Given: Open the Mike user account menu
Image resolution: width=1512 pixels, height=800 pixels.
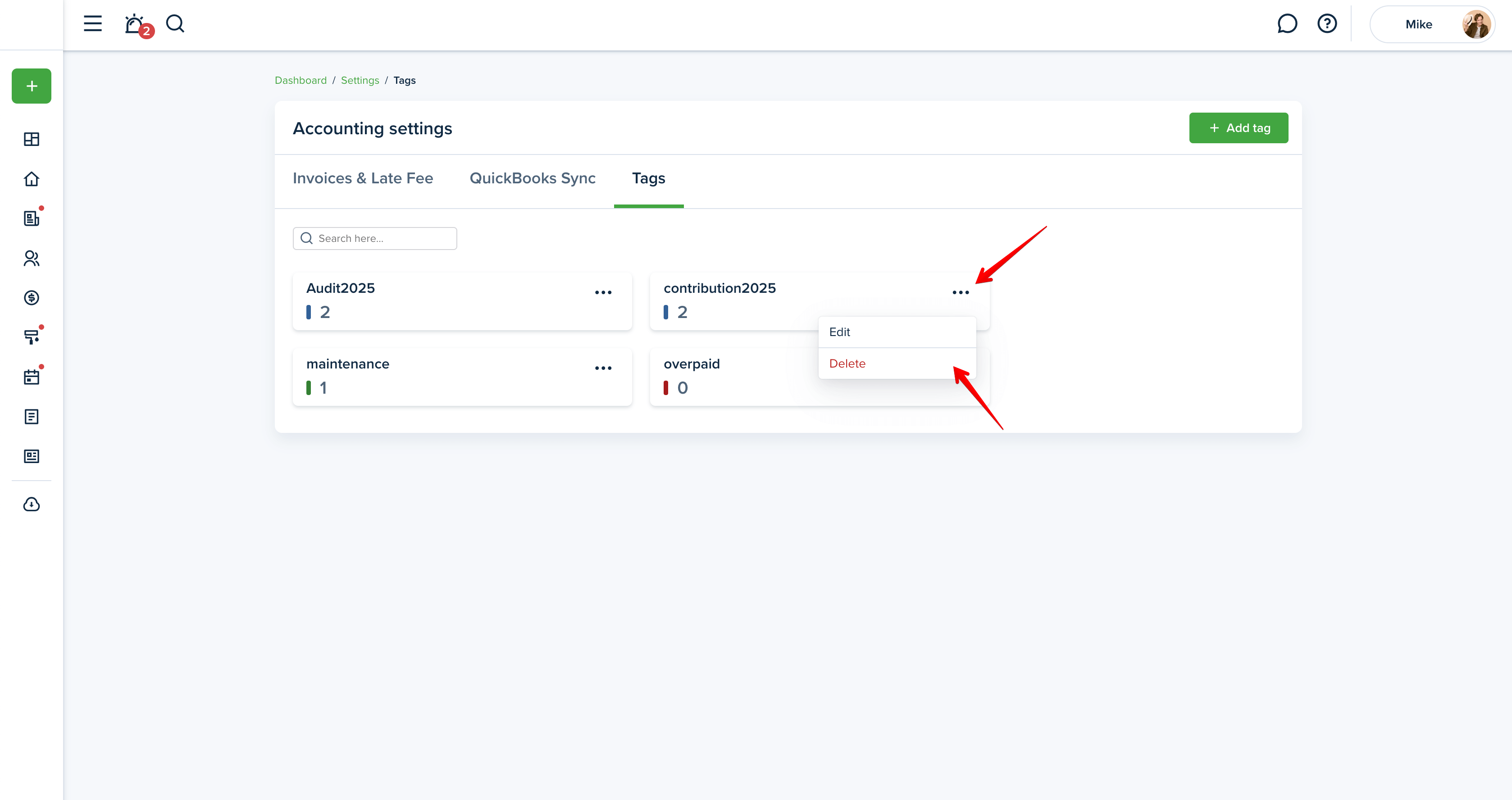Looking at the screenshot, I should pyautogui.click(x=1432, y=24).
